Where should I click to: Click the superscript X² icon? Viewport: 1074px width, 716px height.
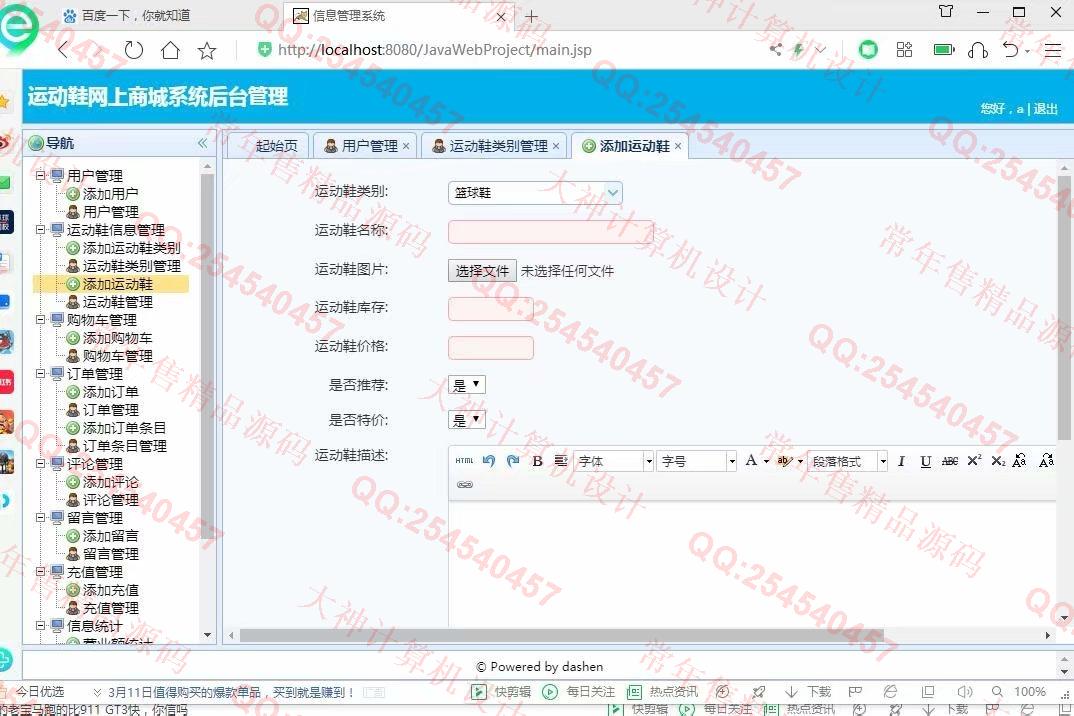[x=974, y=461]
